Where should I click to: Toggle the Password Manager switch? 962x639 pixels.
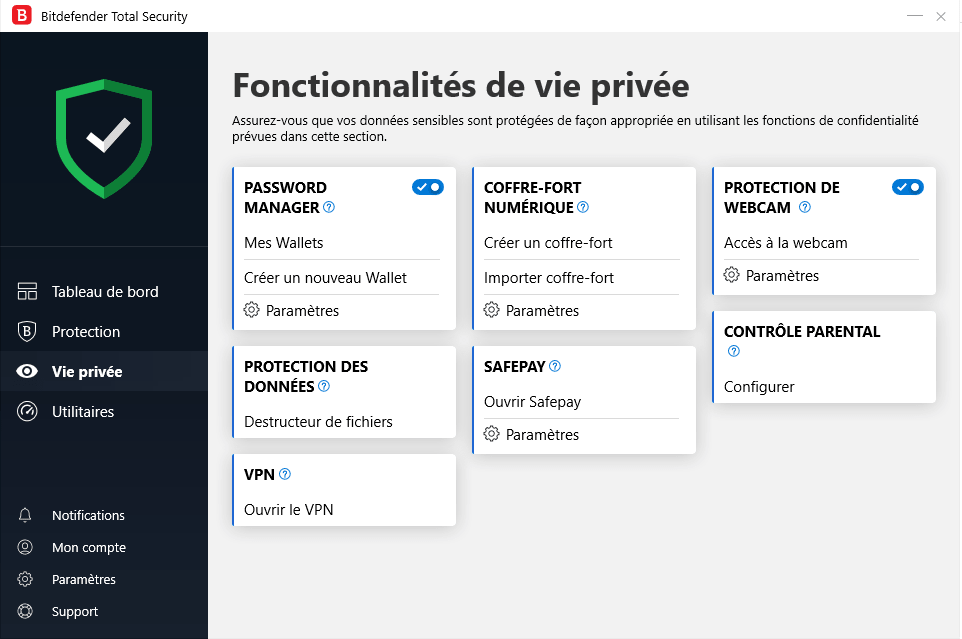click(x=428, y=187)
